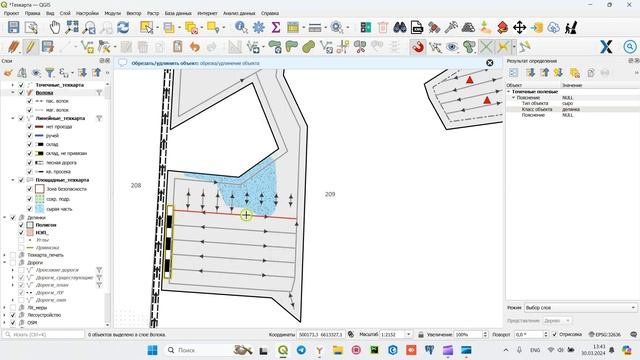Image resolution: width=640 pixels, height=360 pixels.
Task: Select features by area tool
Action: pos(146,27)
